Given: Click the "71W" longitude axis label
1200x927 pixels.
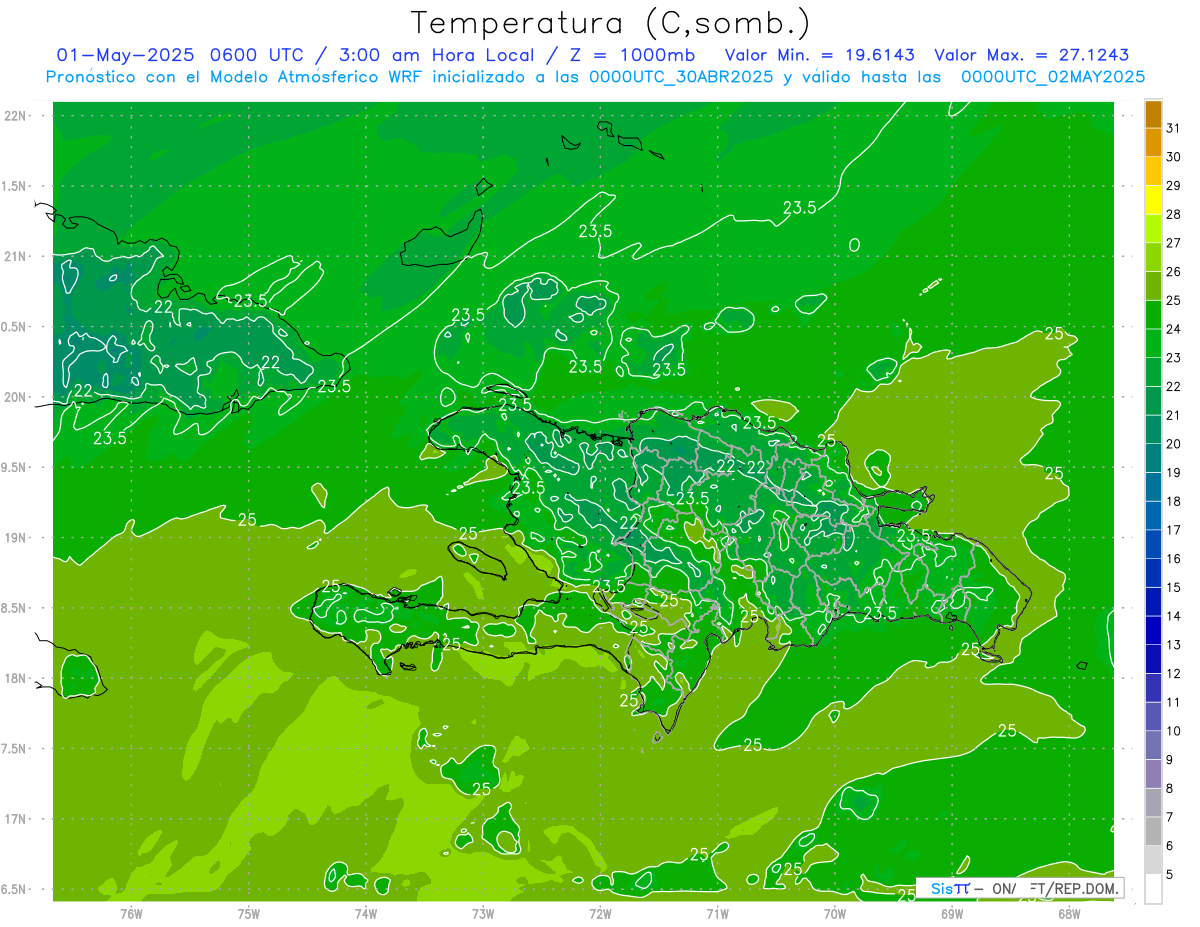Looking at the screenshot, I should click(717, 913).
